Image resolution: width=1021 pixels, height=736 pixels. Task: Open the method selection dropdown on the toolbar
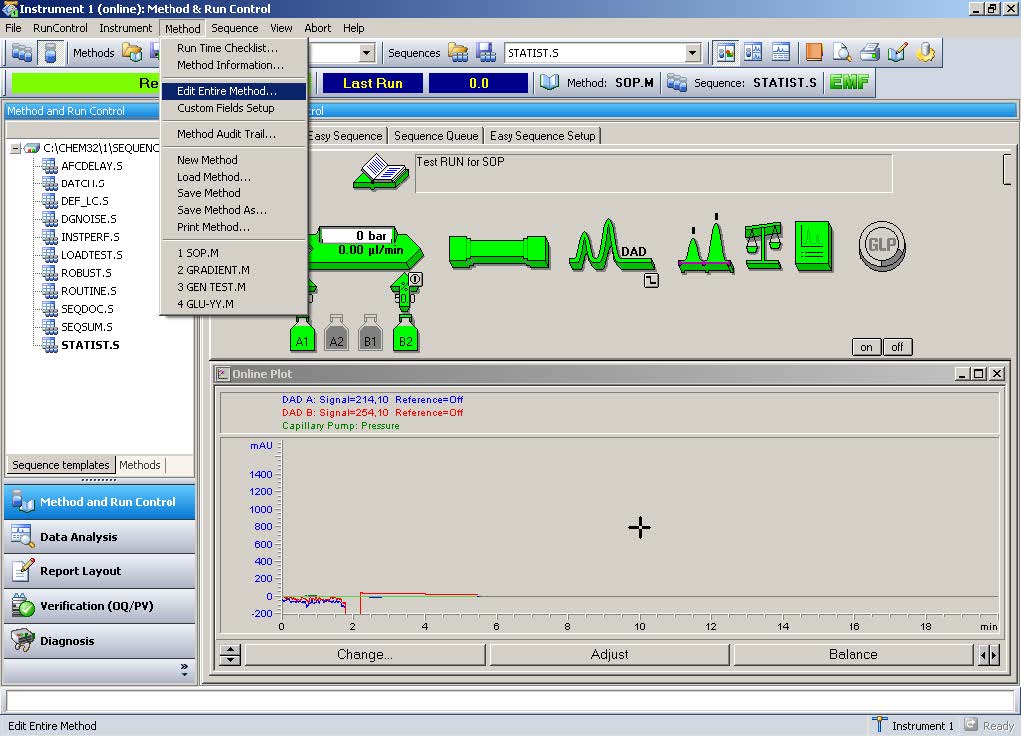coord(367,52)
